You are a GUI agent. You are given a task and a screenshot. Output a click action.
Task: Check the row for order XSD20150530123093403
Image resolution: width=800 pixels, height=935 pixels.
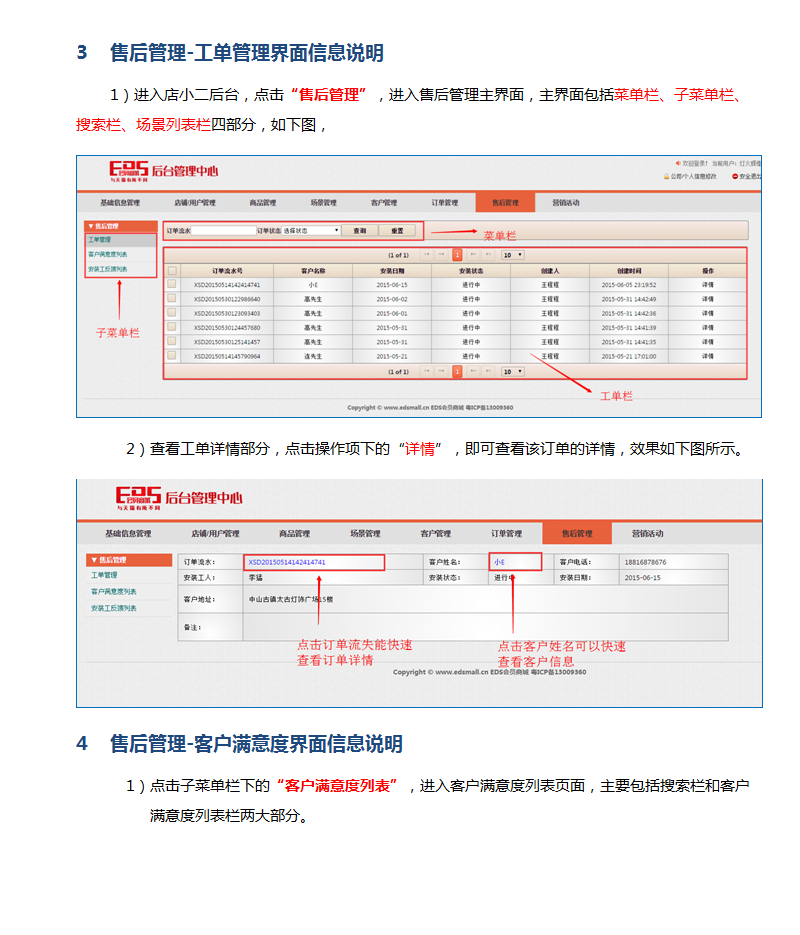(x=172, y=312)
